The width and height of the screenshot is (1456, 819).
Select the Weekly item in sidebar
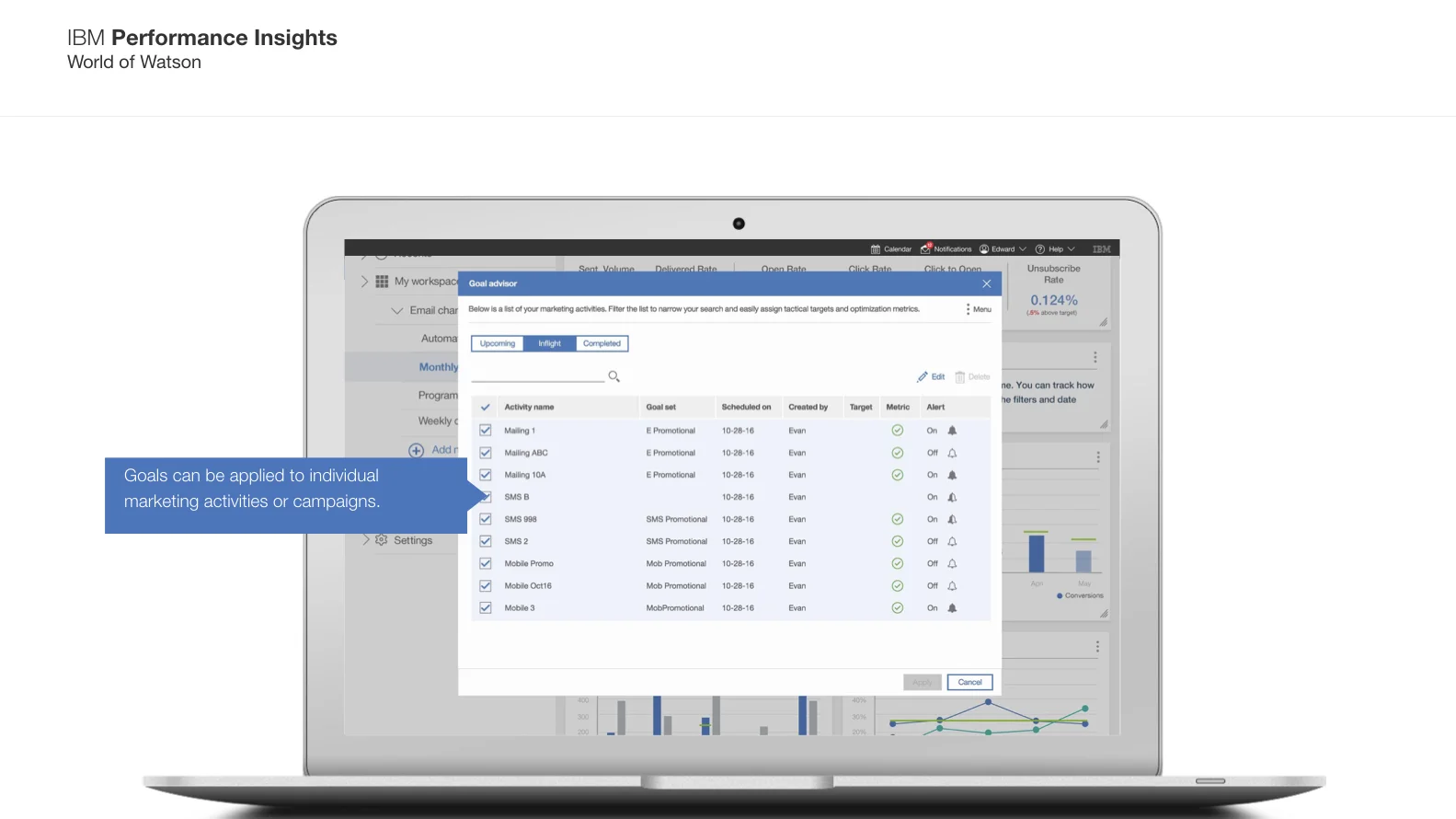[436, 421]
